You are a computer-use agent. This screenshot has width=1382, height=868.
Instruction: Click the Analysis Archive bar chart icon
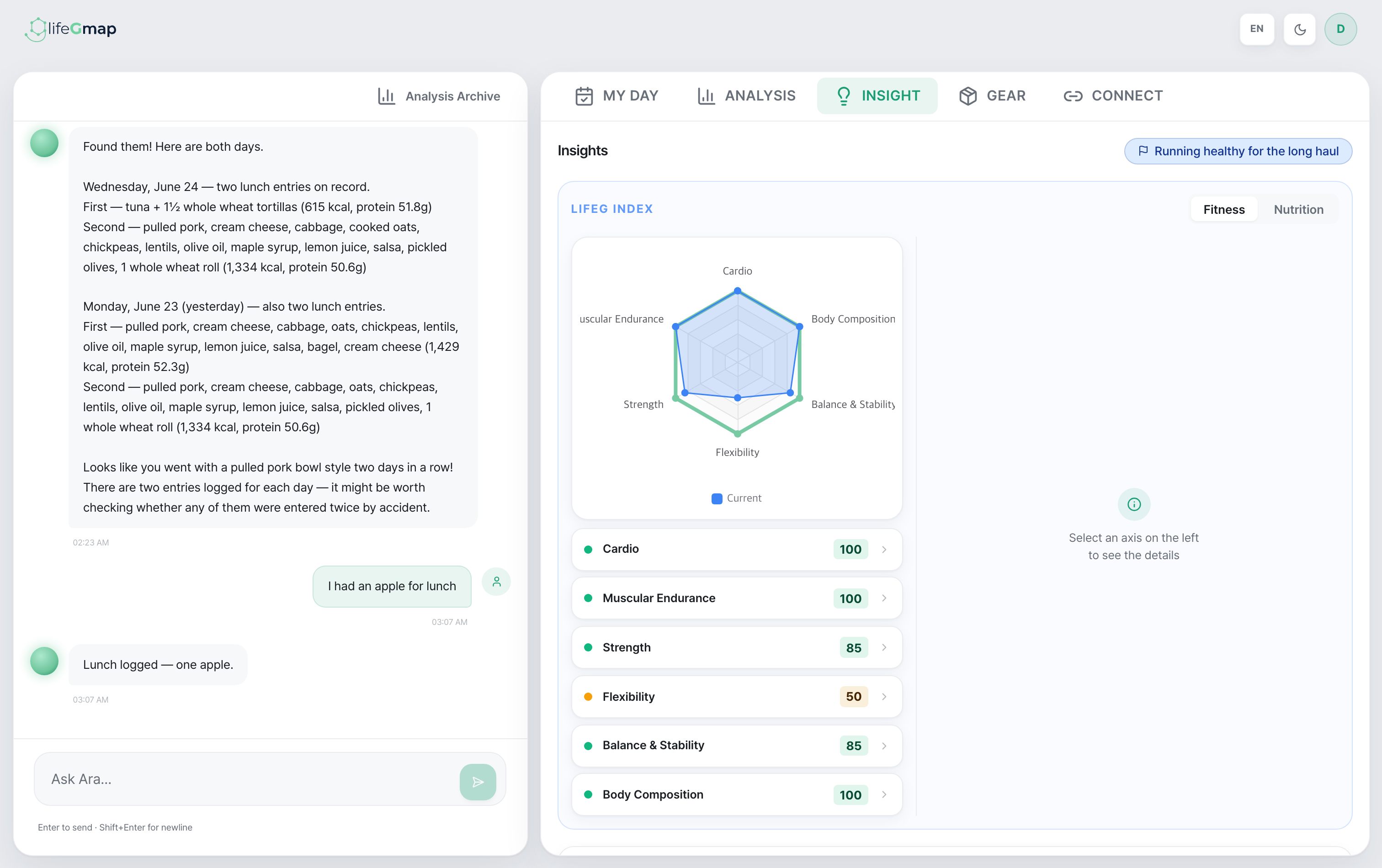point(386,96)
